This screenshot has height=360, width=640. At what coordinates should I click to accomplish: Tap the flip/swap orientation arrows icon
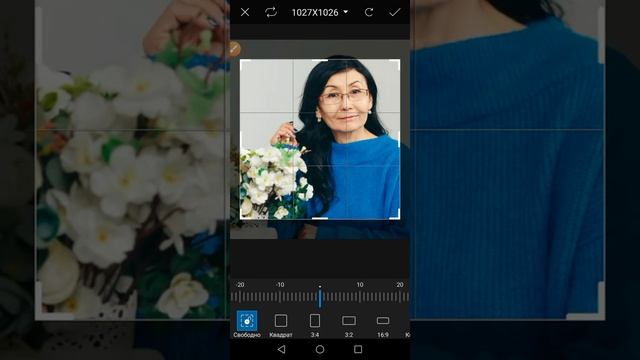coord(271,12)
